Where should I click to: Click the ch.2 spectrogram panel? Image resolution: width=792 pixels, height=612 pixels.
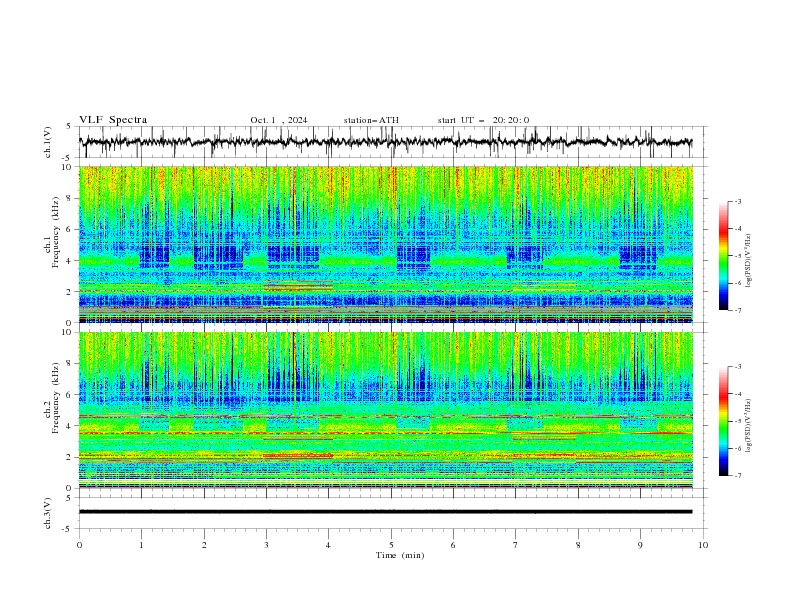[386, 410]
